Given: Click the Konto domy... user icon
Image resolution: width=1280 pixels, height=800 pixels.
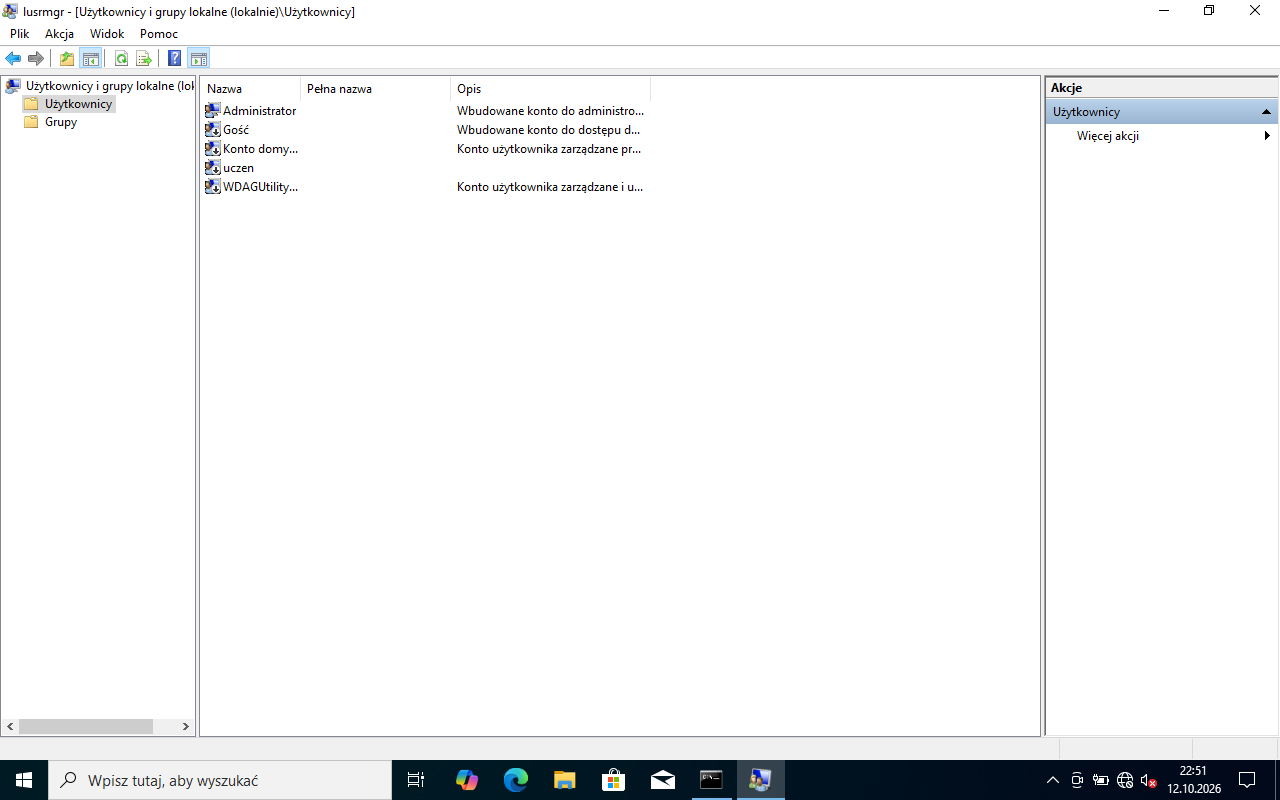Looking at the screenshot, I should [x=213, y=149].
